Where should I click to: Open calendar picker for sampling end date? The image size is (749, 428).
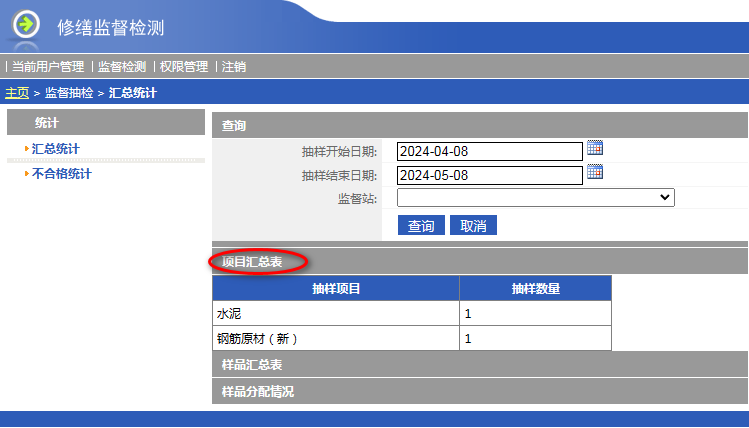595,172
